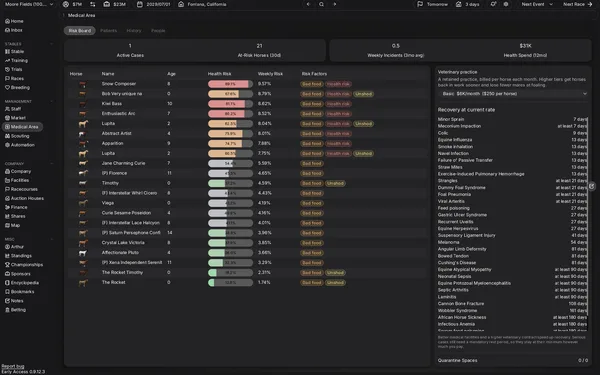
Task: Navigate forward with the right arrow
Action: (334, 4)
